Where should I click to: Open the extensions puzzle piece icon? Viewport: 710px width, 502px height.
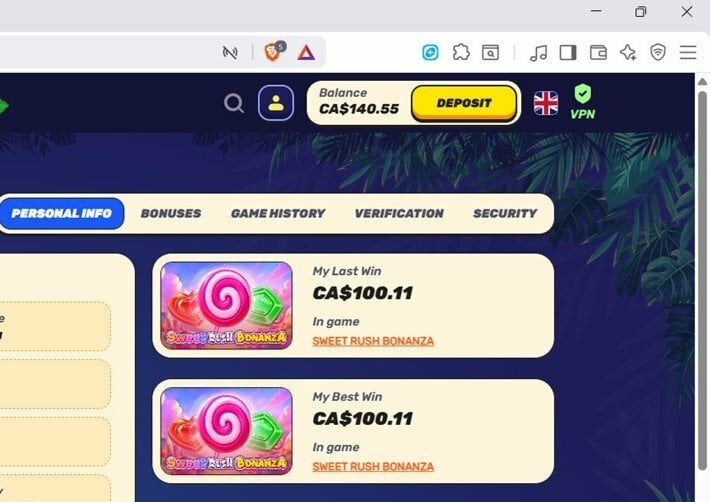pyautogui.click(x=461, y=52)
